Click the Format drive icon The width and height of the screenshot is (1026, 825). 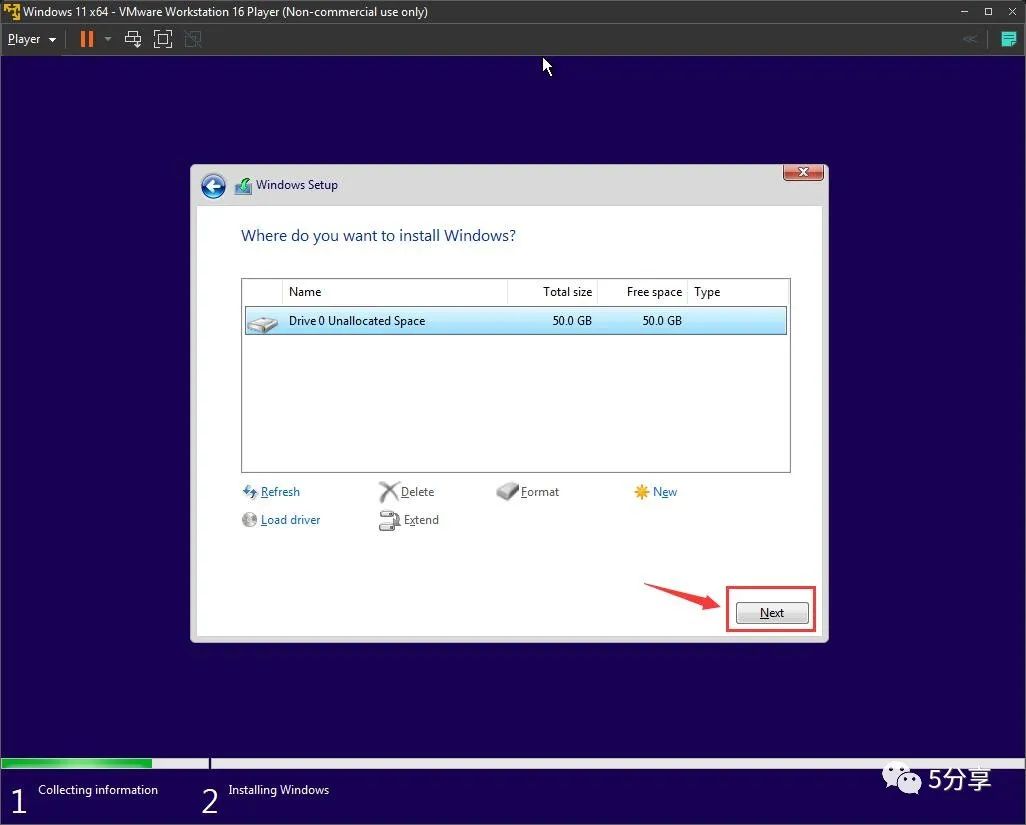click(507, 491)
